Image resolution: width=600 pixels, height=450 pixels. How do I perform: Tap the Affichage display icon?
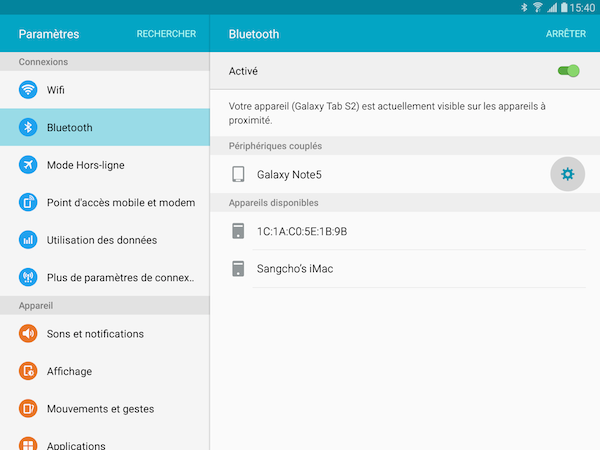(28, 371)
